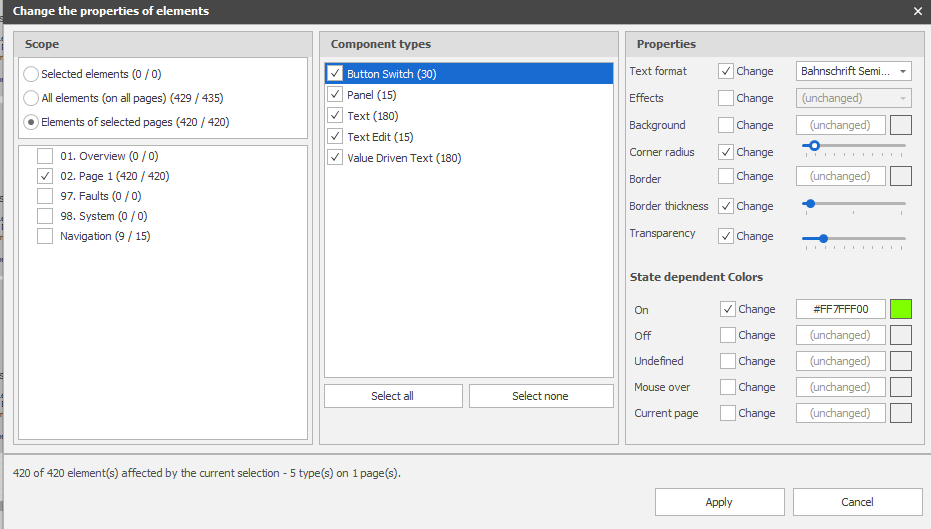The image size is (931, 529).
Task: Uncheck the Text (180) component type
Action: point(335,116)
